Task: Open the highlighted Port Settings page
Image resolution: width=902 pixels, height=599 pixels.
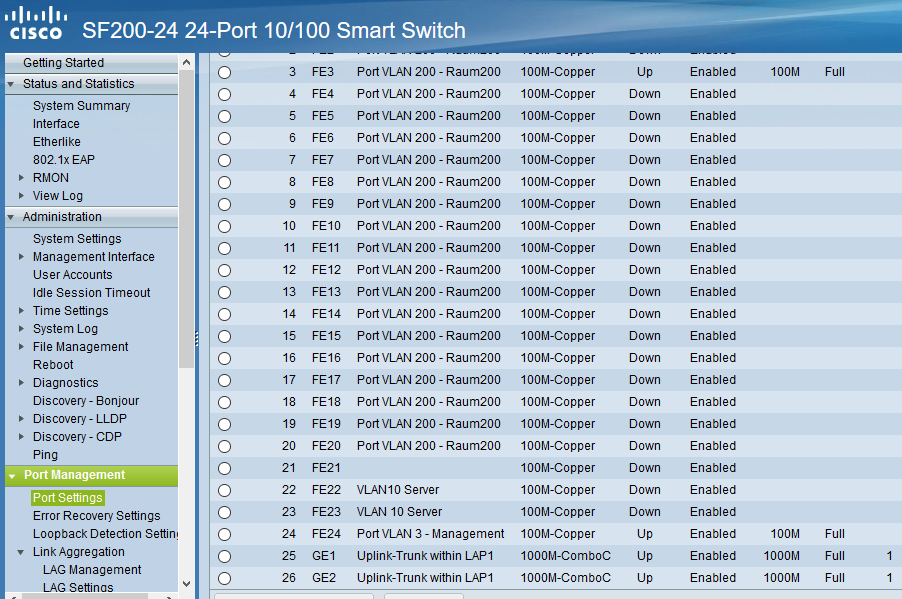Action: click(68, 498)
